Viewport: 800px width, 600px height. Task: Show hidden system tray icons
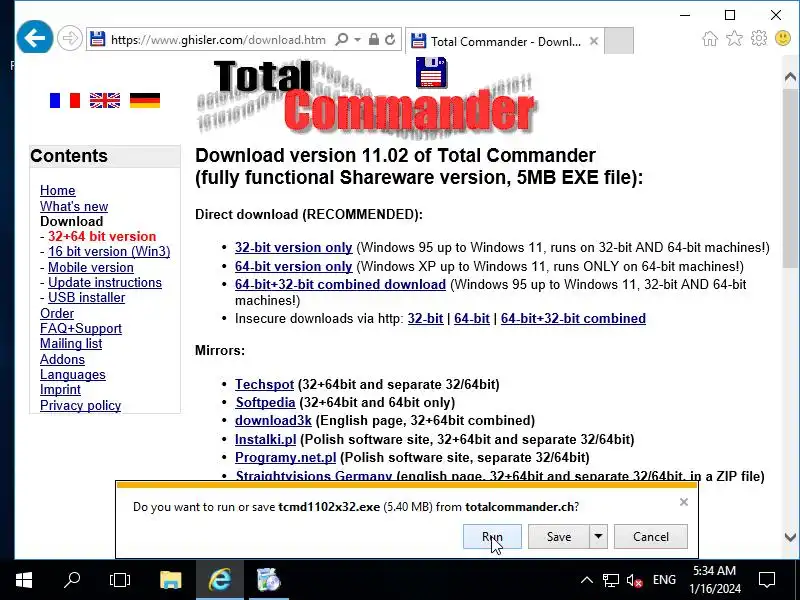(x=587, y=580)
